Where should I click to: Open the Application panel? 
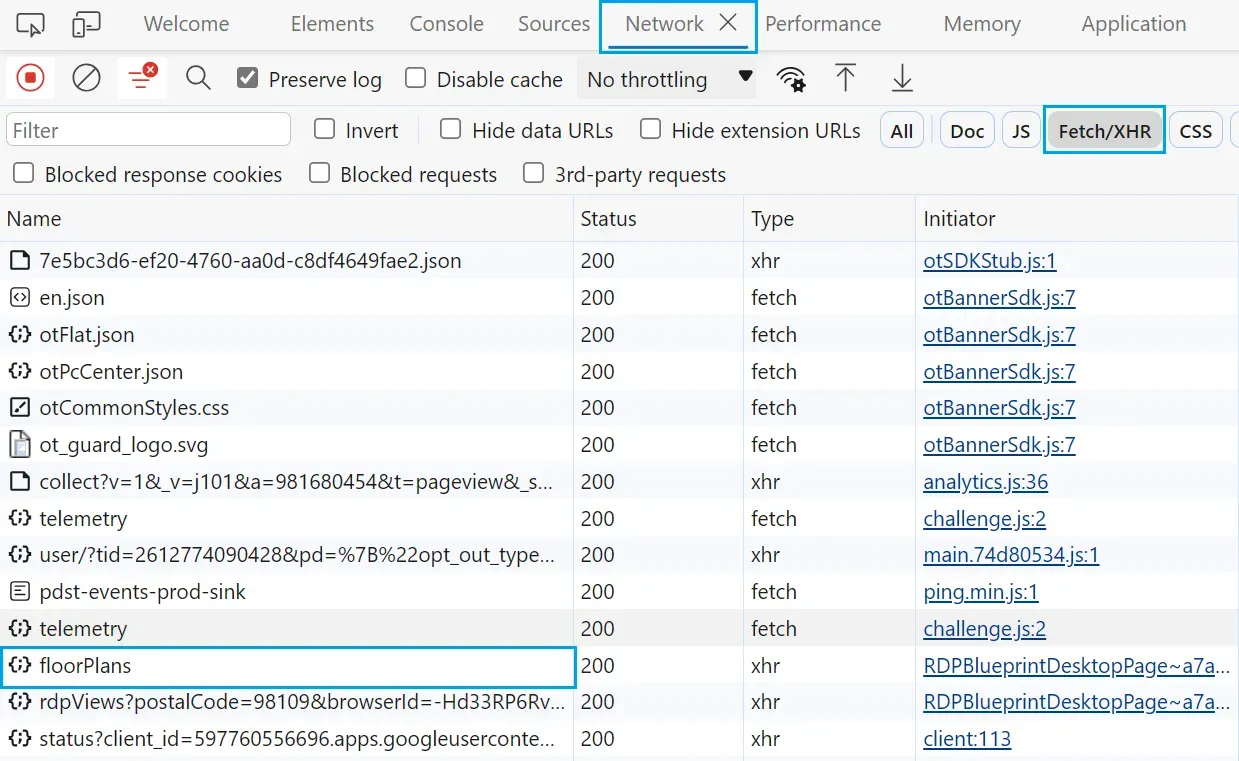coord(1132,23)
